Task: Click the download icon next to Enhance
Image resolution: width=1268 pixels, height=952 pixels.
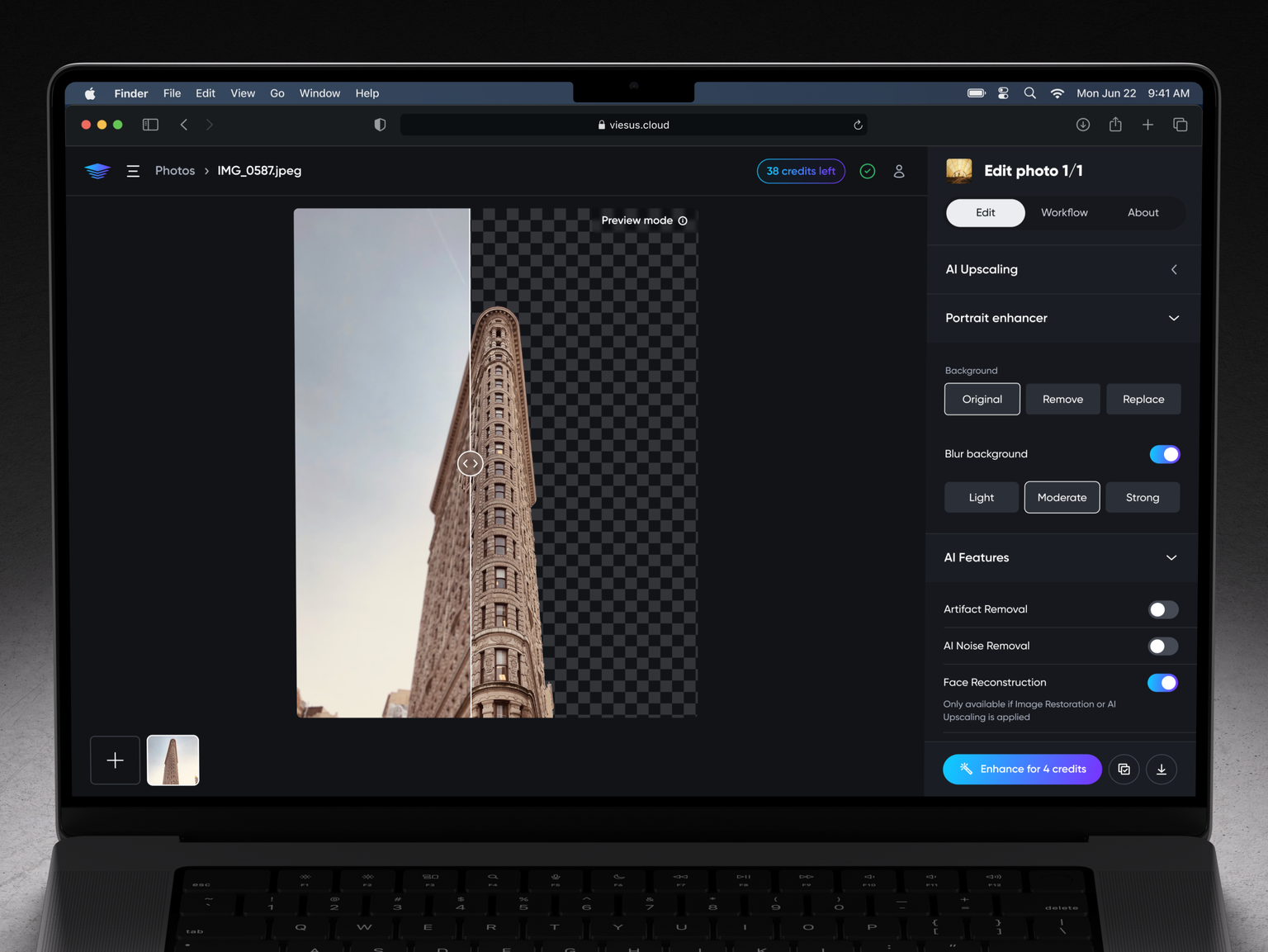Action: pyautogui.click(x=1161, y=770)
